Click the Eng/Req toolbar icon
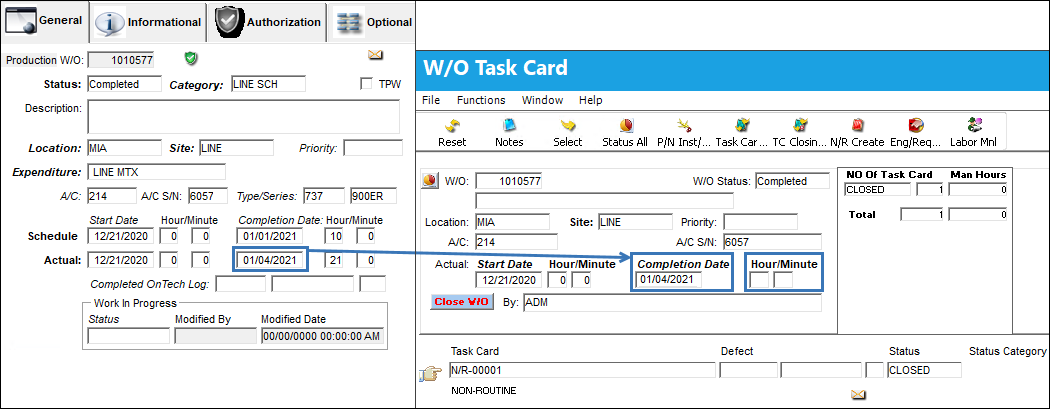 [915, 133]
